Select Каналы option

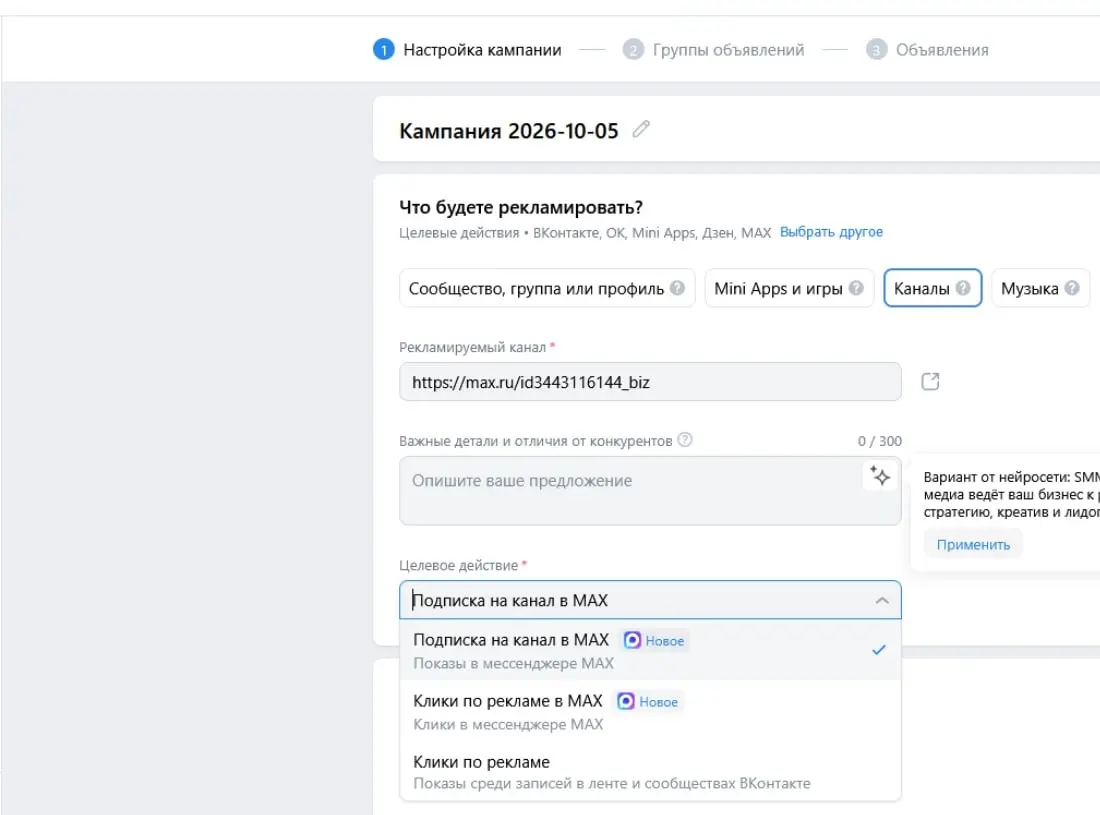[932, 288]
